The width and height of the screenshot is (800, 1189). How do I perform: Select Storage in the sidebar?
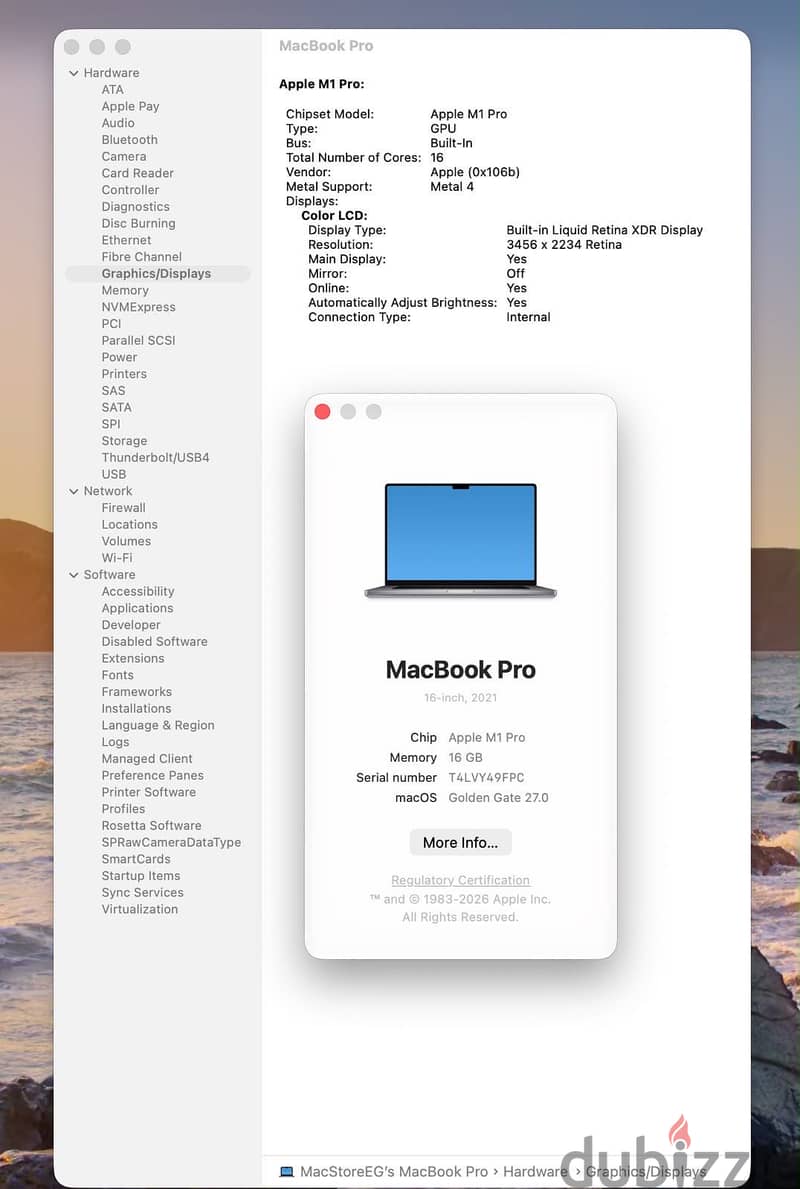pyautogui.click(x=124, y=441)
